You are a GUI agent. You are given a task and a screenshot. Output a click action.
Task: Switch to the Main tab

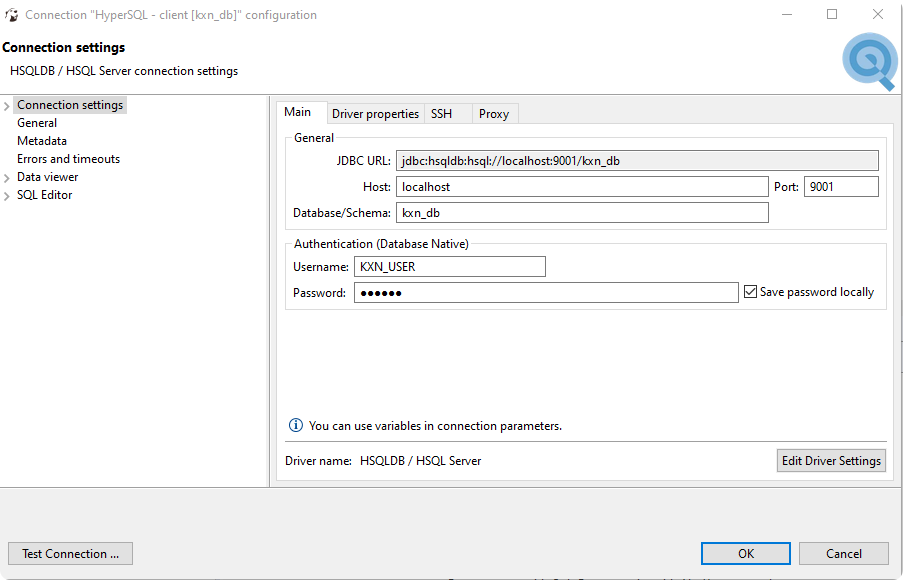[x=301, y=112]
